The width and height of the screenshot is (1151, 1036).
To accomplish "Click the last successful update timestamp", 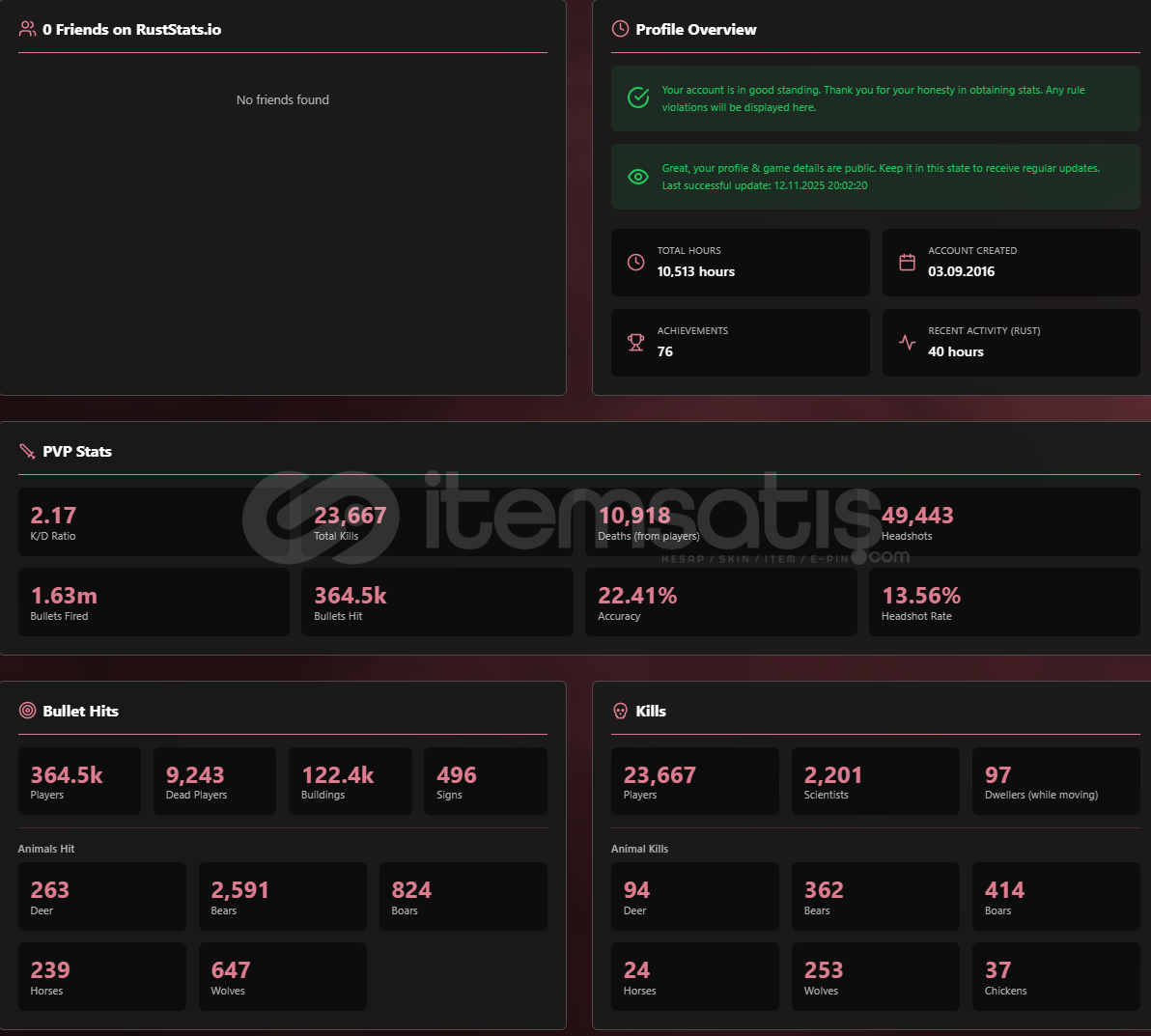I will click(x=764, y=185).
